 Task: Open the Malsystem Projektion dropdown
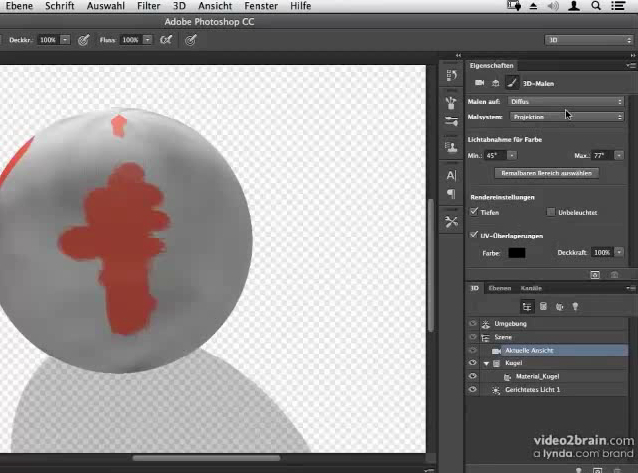(x=565, y=117)
